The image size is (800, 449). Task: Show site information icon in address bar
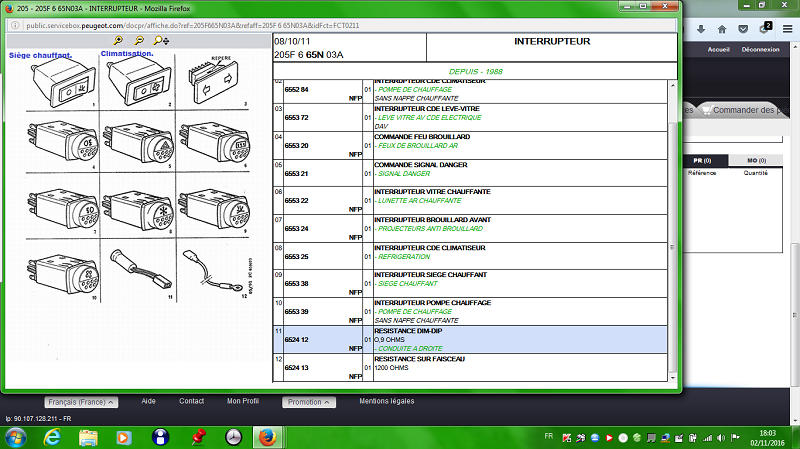(15, 25)
